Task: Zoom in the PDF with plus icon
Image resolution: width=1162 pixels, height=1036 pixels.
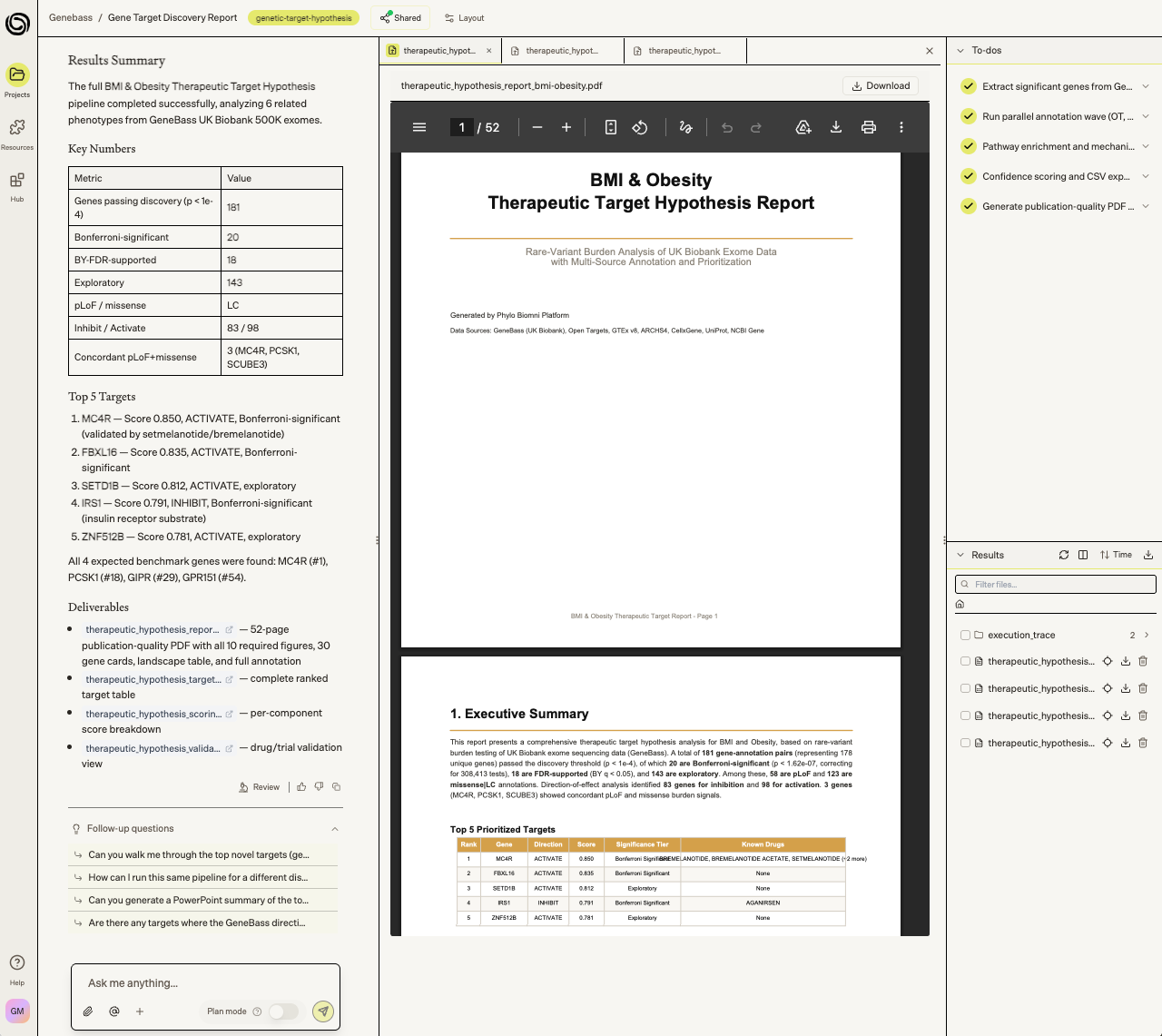Action: [x=566, y=127]
